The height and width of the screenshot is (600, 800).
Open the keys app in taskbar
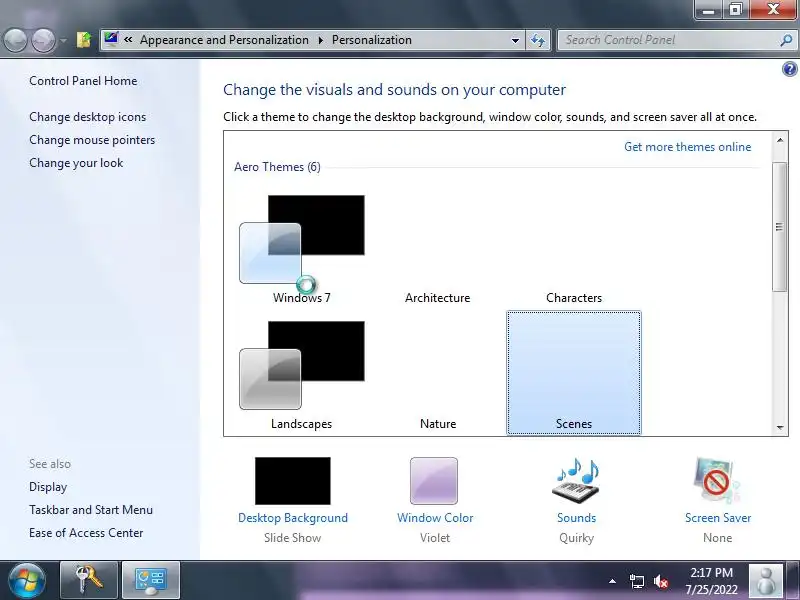[x=89, y=580]
